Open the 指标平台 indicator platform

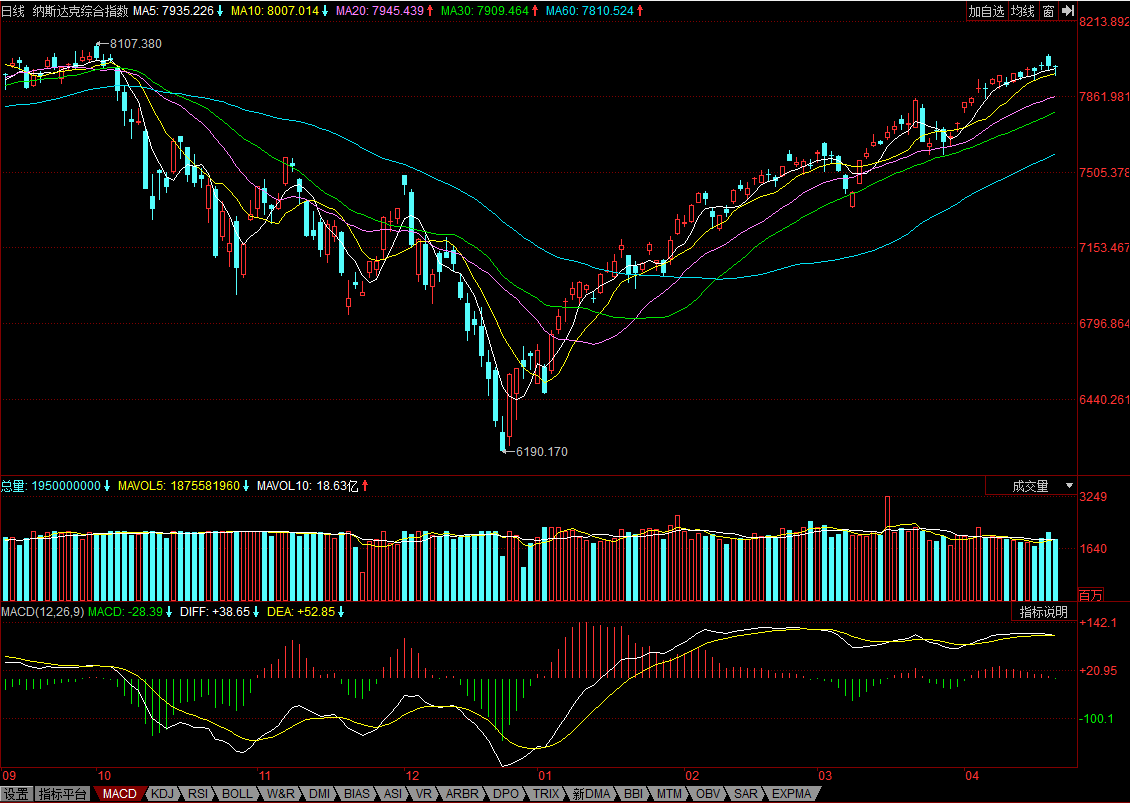tap(63, 794)
